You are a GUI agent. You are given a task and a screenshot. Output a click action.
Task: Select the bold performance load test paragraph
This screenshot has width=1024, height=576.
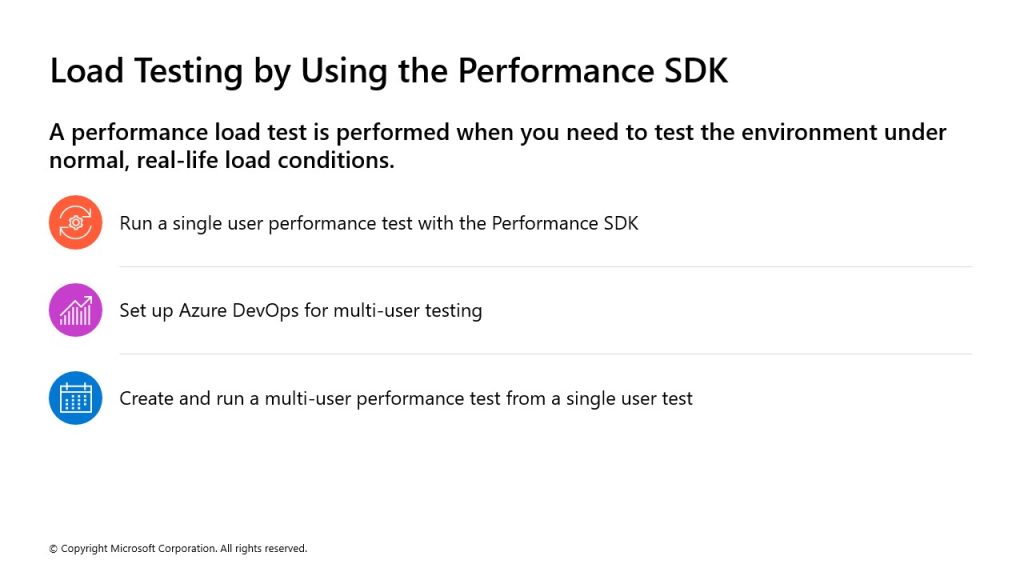pos(498,146)
